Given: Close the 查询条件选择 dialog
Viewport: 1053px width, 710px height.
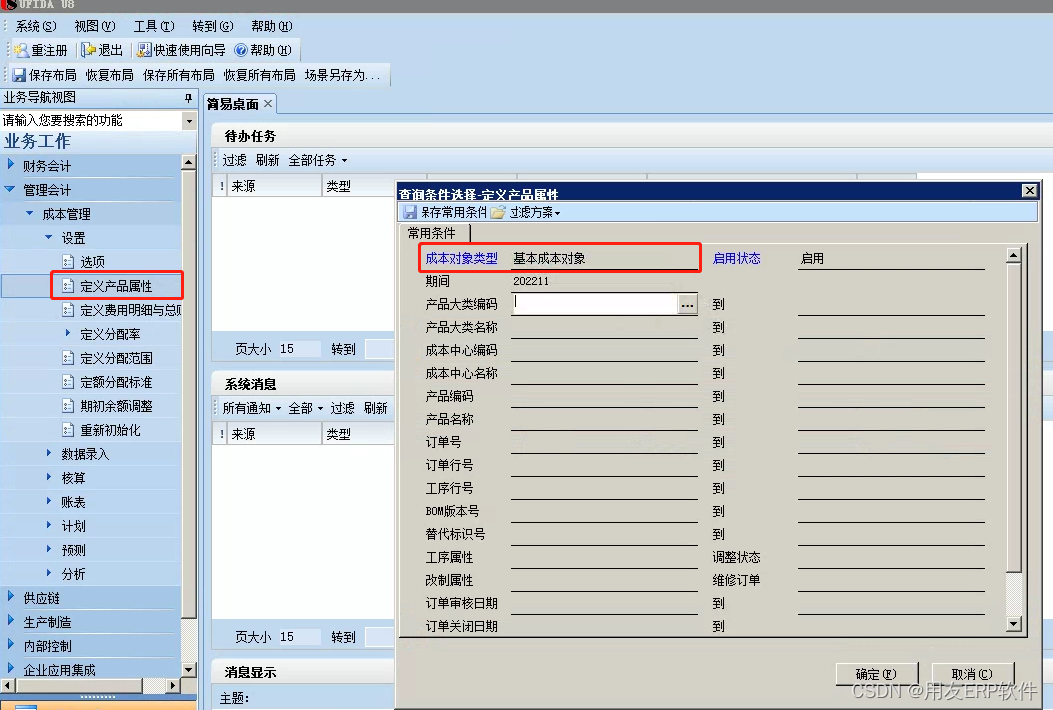Looking at the screenshot, I should click(x=1029, y=191).
